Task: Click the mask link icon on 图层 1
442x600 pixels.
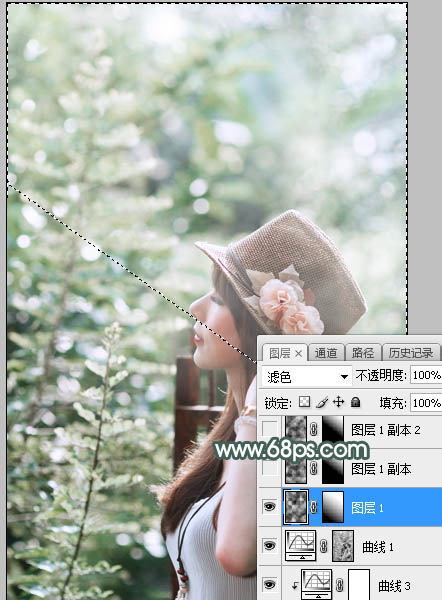Action: (x=314, y=507)
